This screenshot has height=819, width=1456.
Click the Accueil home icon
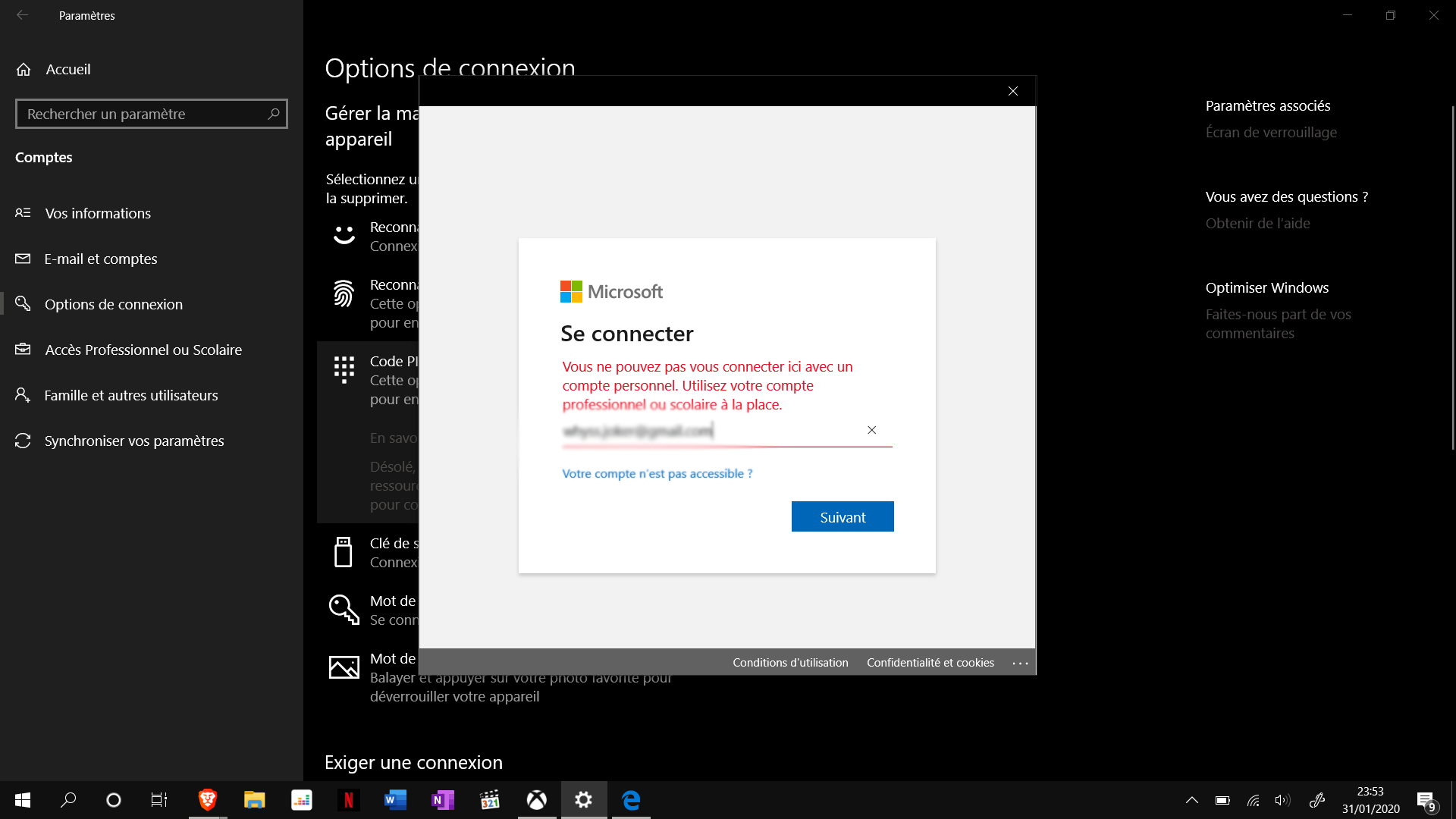click(24, 69)
